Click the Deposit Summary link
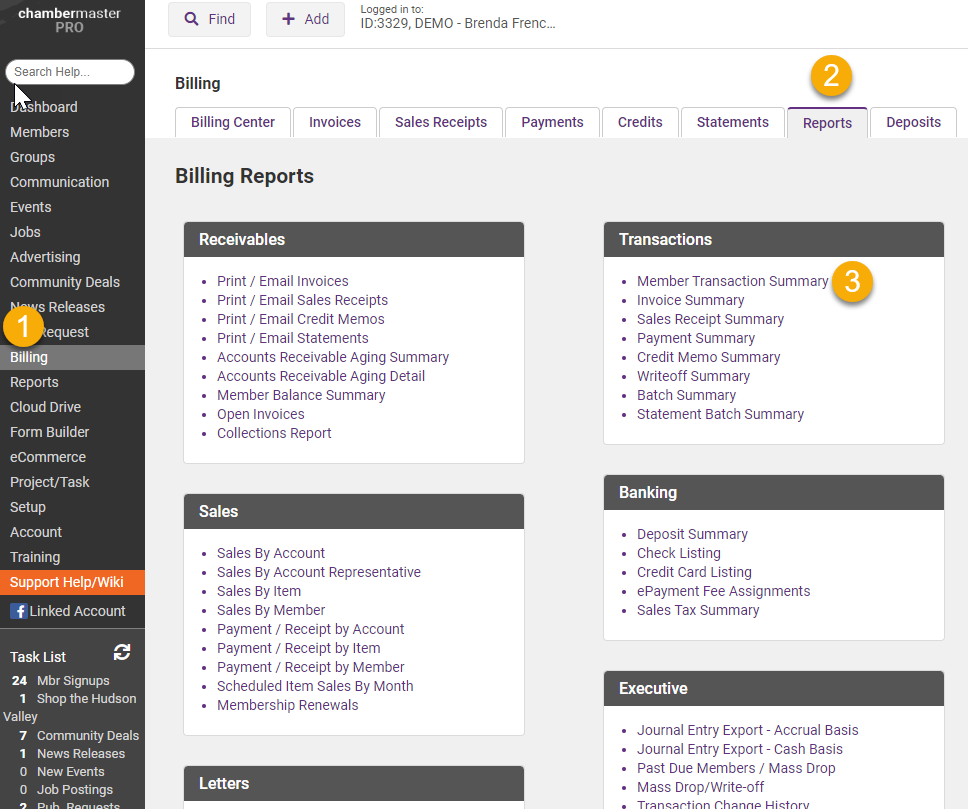This screenshot has width=968, height=809. (x=691, y=533)
